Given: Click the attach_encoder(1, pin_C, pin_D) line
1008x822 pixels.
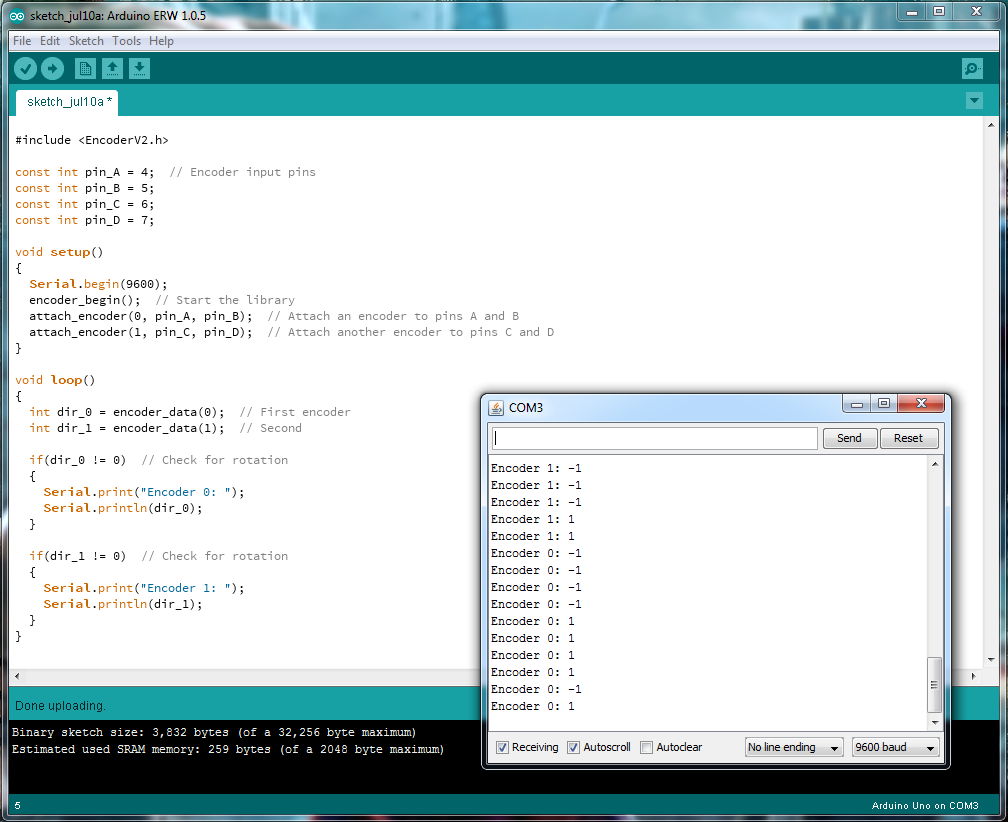Looking at the screenshot, I should coord(291,332).
